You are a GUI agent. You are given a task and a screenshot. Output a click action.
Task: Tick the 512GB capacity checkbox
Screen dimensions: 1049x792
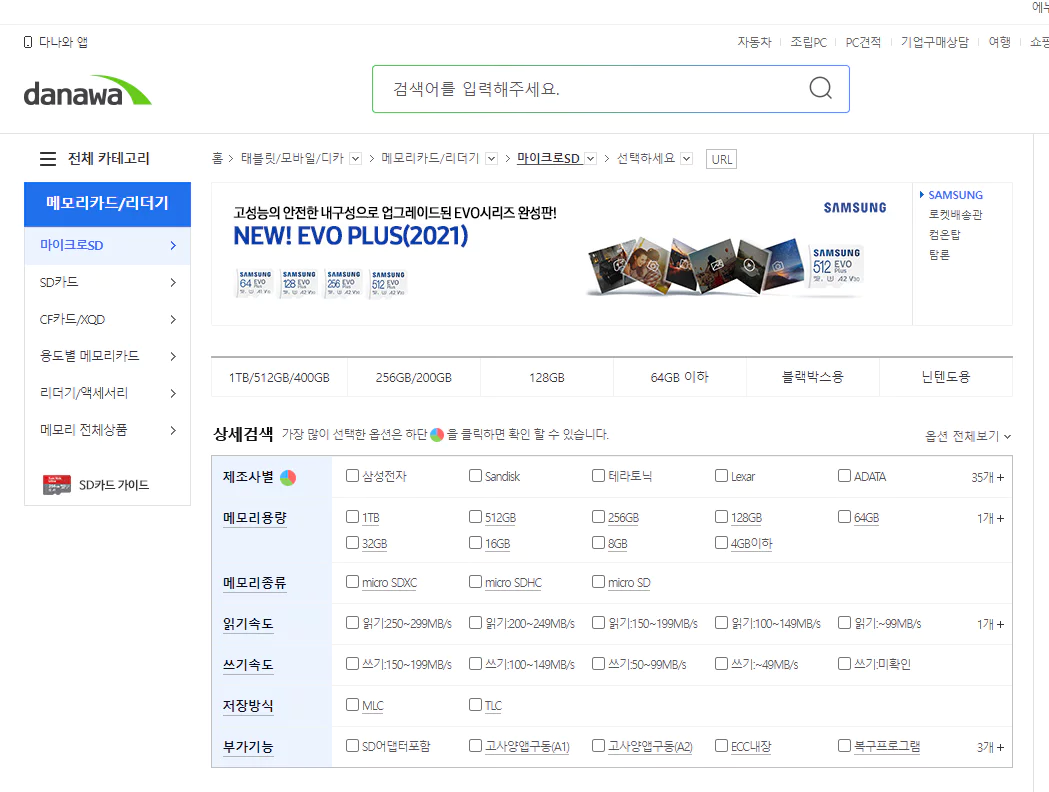click(476, 516)
